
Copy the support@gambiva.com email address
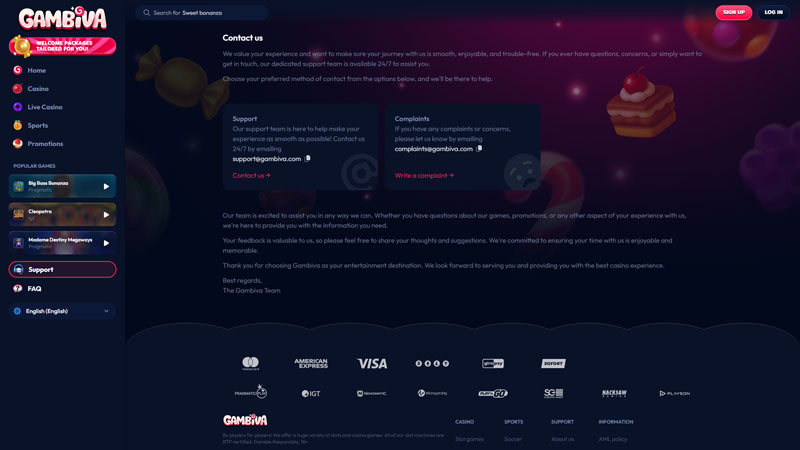pos(308,158)
